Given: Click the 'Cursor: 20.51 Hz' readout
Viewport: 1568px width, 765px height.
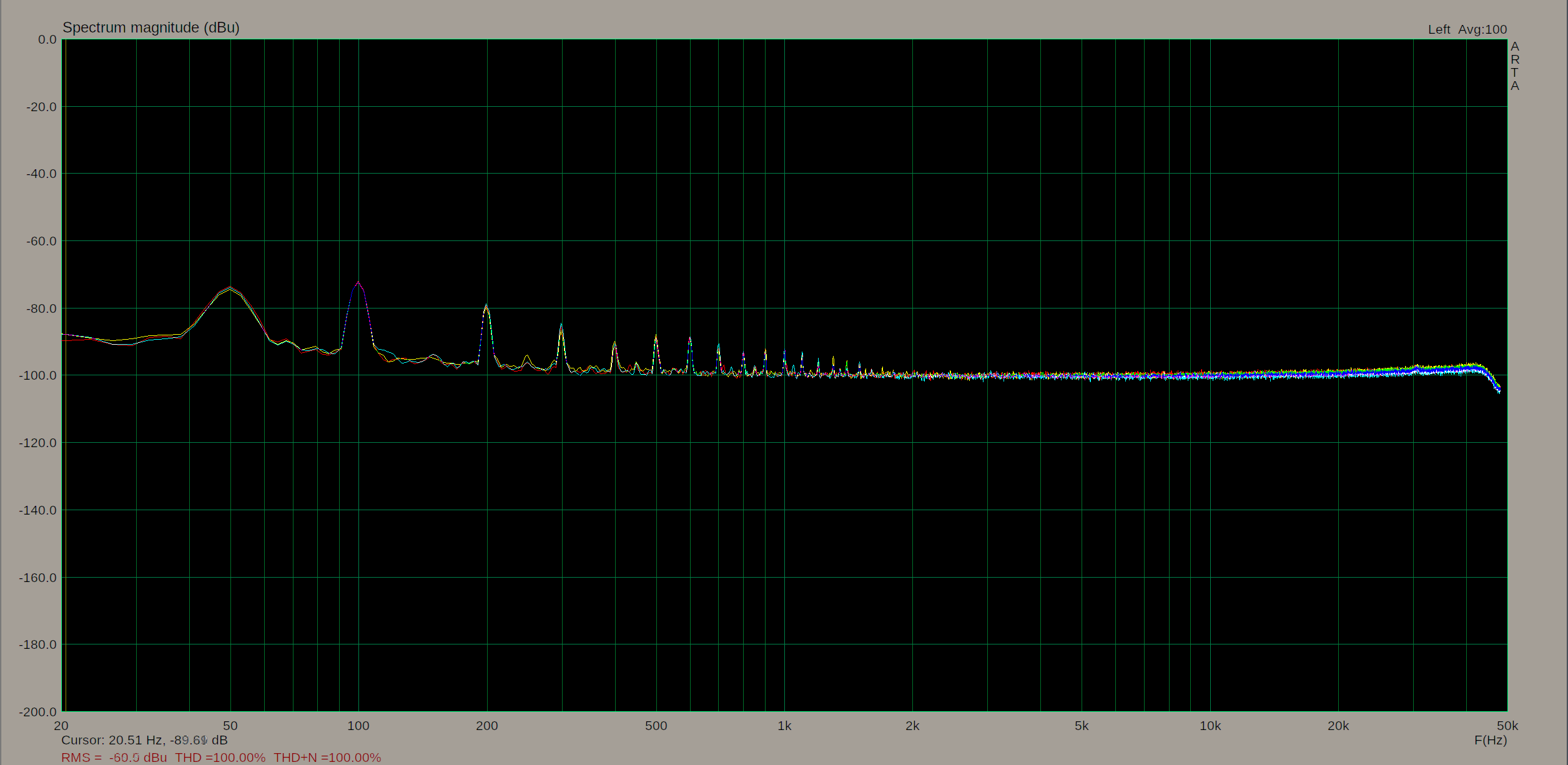Looking at the screenshot, I should (x=112, y=740).
